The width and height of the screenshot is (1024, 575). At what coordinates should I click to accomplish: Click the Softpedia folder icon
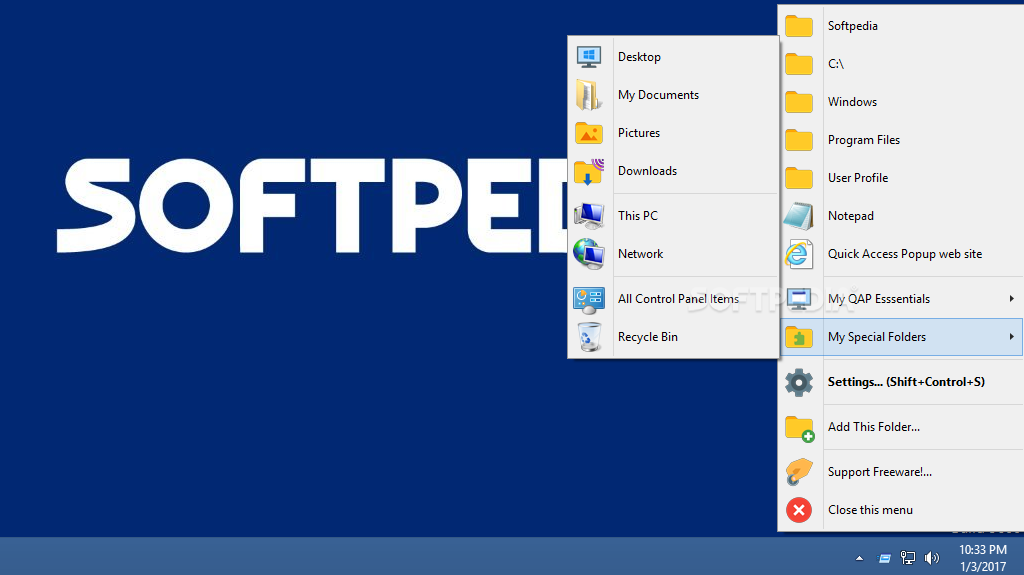(799, 26)
